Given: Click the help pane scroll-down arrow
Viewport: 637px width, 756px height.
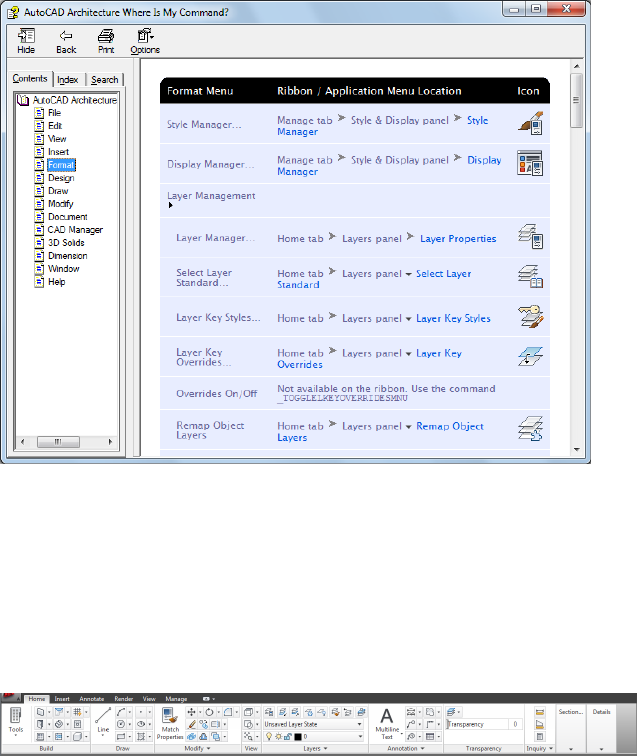Looking at the screenshot, I should click(577, 449).
